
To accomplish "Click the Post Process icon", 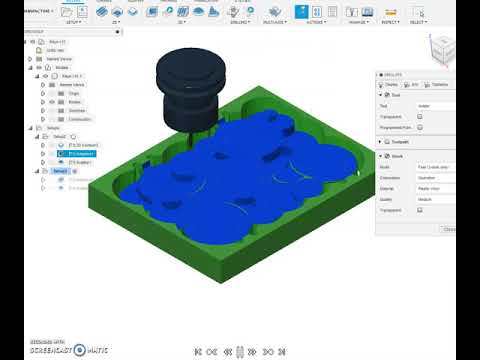I will click(317, 12).
